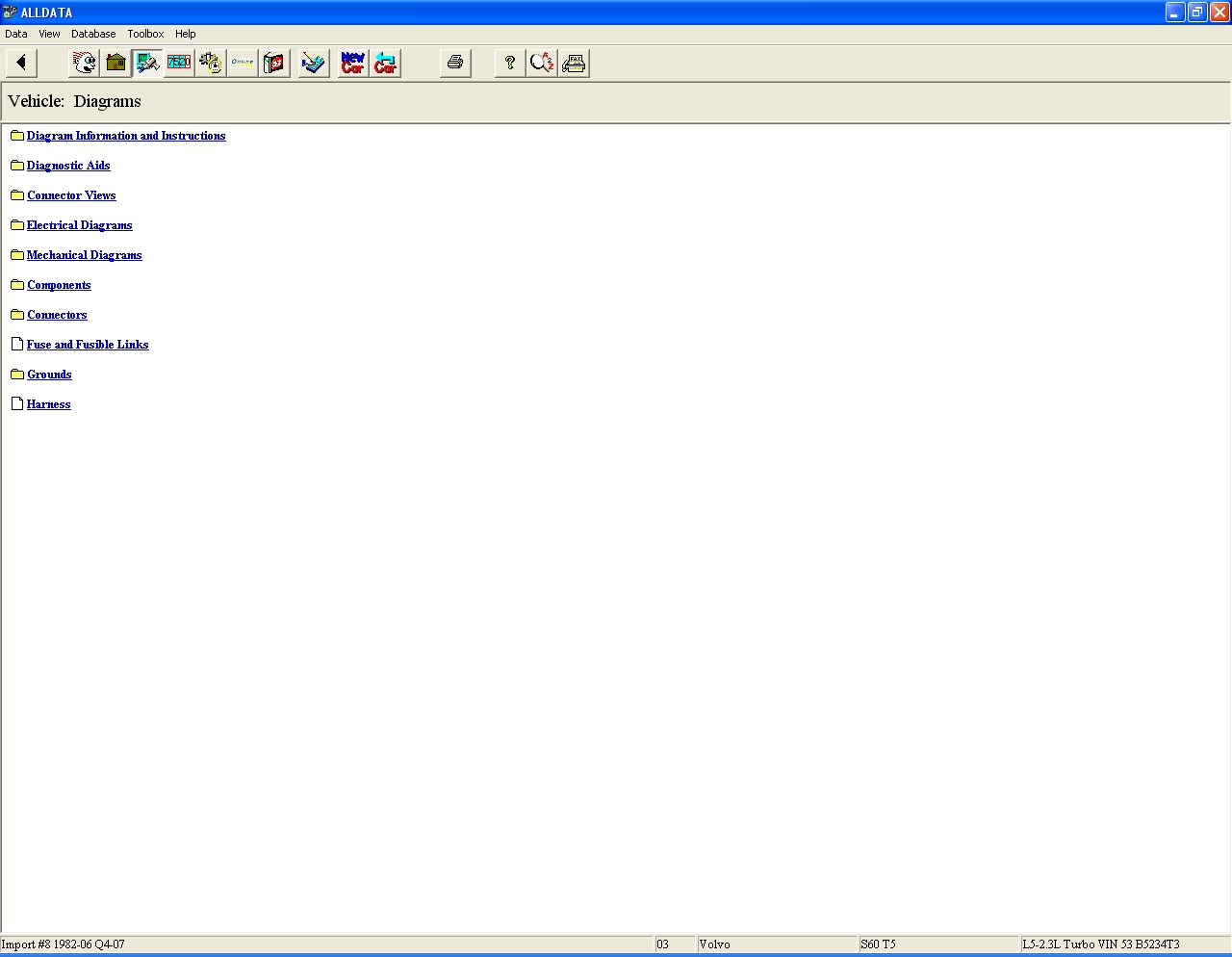Click the New Car toolbar button
1232x957 pixels.
(x=353, y=64)
